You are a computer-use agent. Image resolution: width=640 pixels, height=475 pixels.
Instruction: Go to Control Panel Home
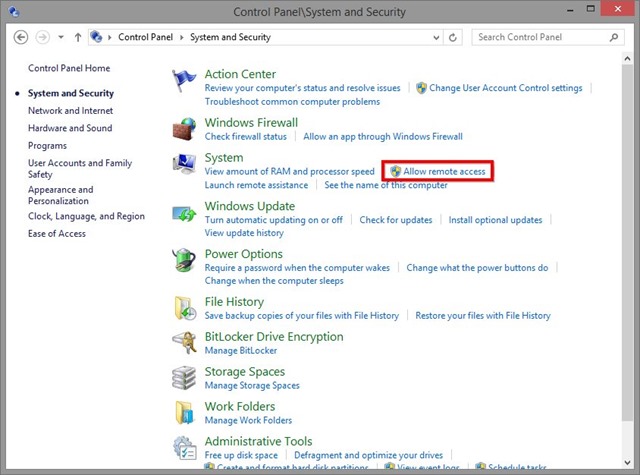click(69, 68)
